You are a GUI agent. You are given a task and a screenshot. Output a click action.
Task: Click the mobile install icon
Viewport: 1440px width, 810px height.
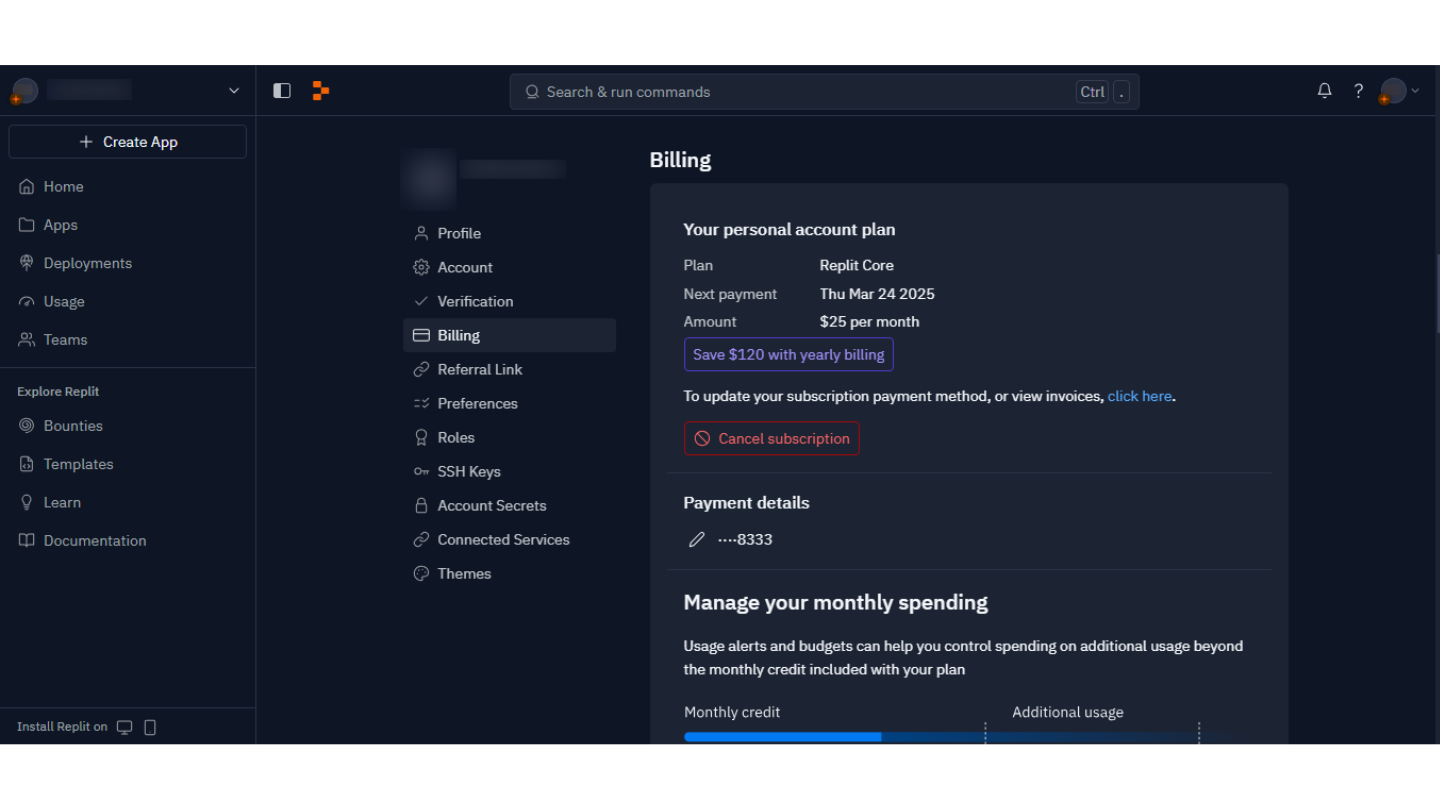(150, 727)
